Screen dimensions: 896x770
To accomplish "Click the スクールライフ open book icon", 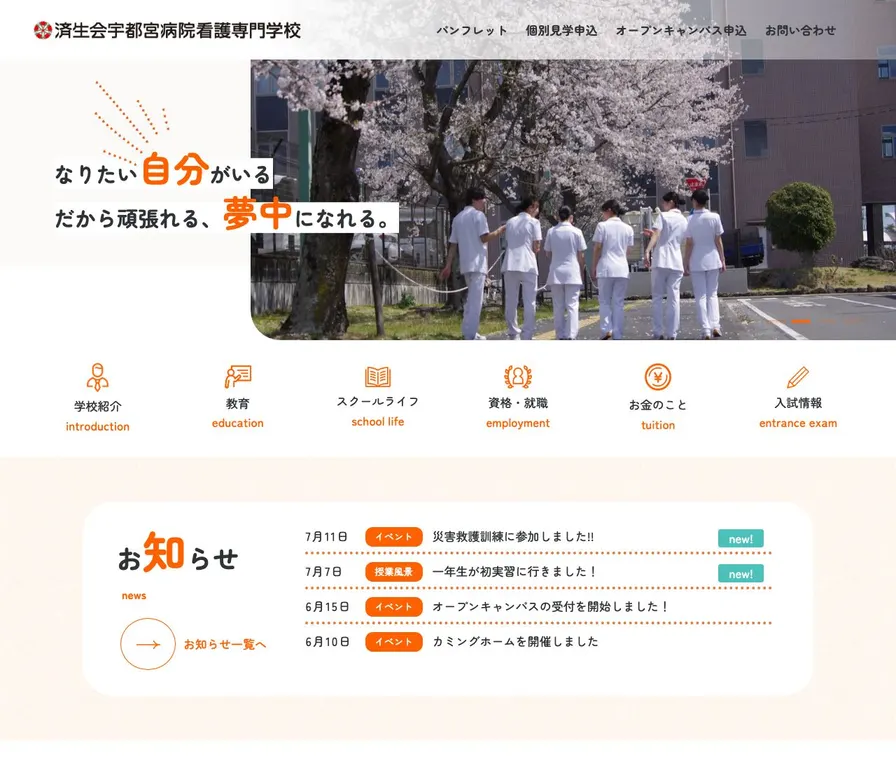I will click(x=378, y=377).
